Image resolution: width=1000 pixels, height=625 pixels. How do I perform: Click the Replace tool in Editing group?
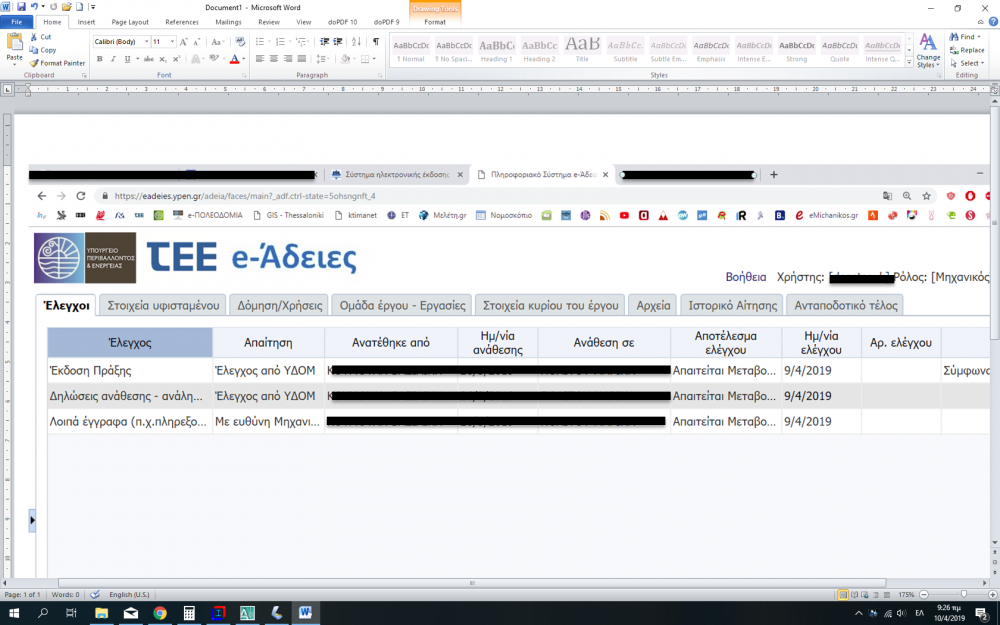966,50
